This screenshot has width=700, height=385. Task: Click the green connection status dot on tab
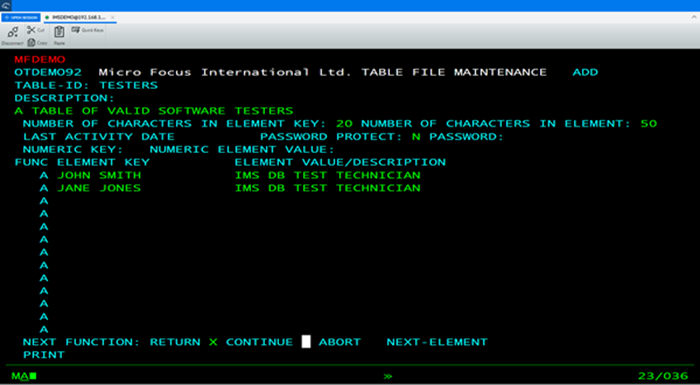tap(47, 17)
